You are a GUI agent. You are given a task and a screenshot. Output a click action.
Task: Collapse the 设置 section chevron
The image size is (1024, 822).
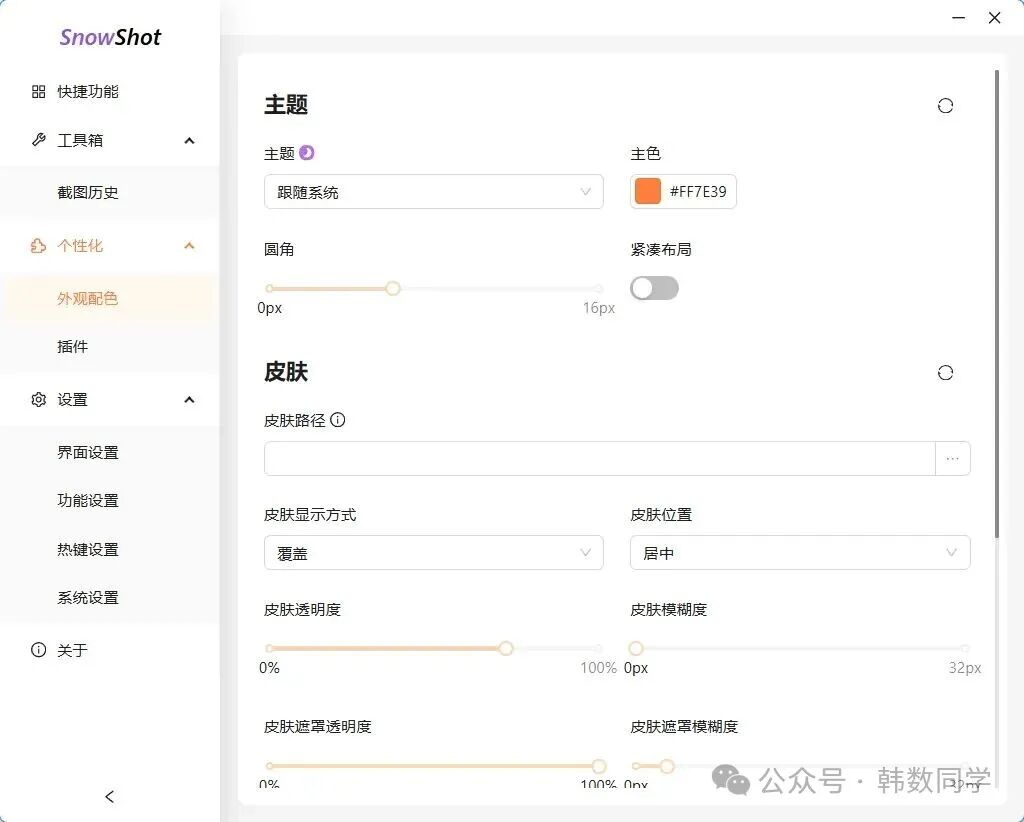coord(189,400)
